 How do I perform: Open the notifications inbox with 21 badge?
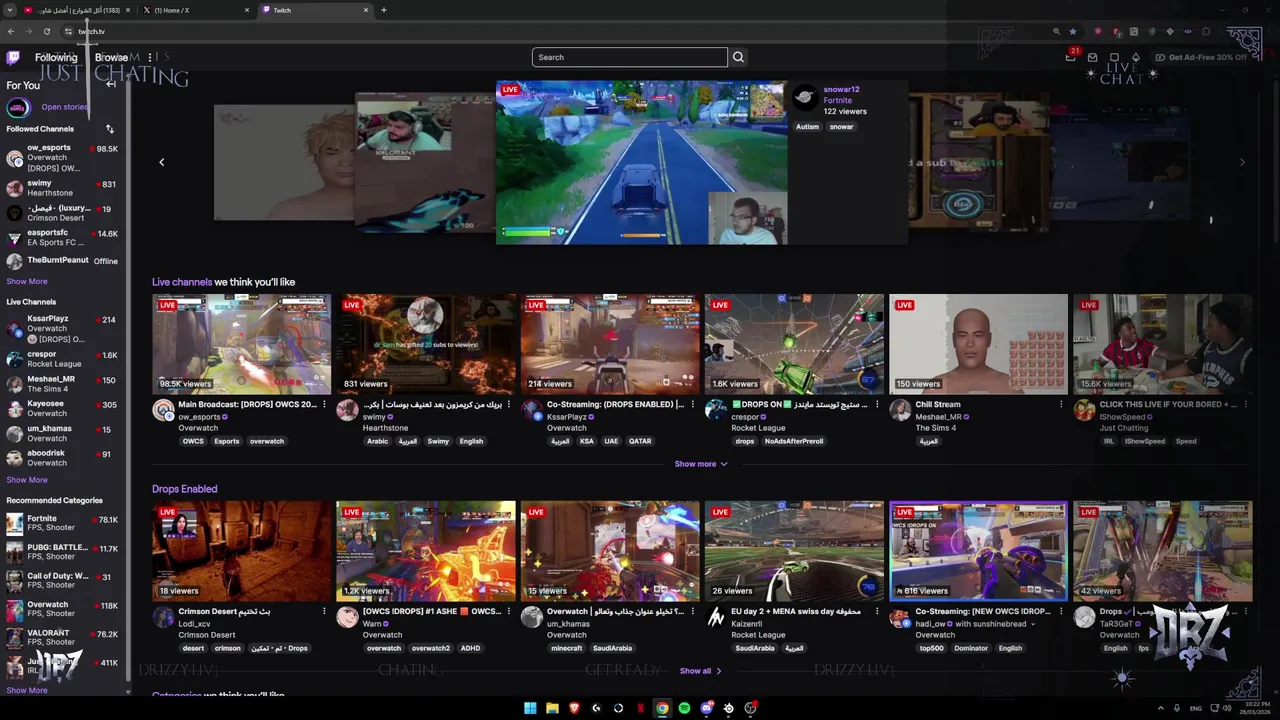(1071, 57)
